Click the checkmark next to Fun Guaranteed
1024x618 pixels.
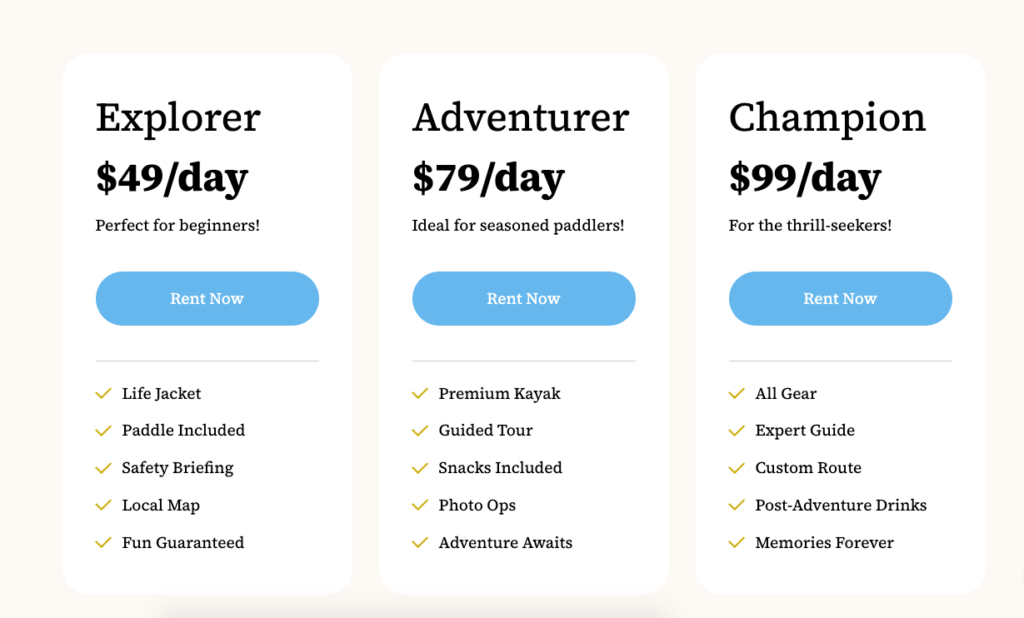pos(103,542)
